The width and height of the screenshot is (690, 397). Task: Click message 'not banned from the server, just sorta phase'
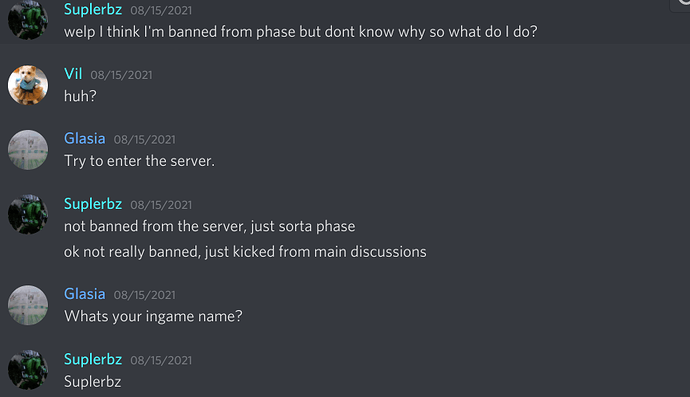(x=209, y=226)
